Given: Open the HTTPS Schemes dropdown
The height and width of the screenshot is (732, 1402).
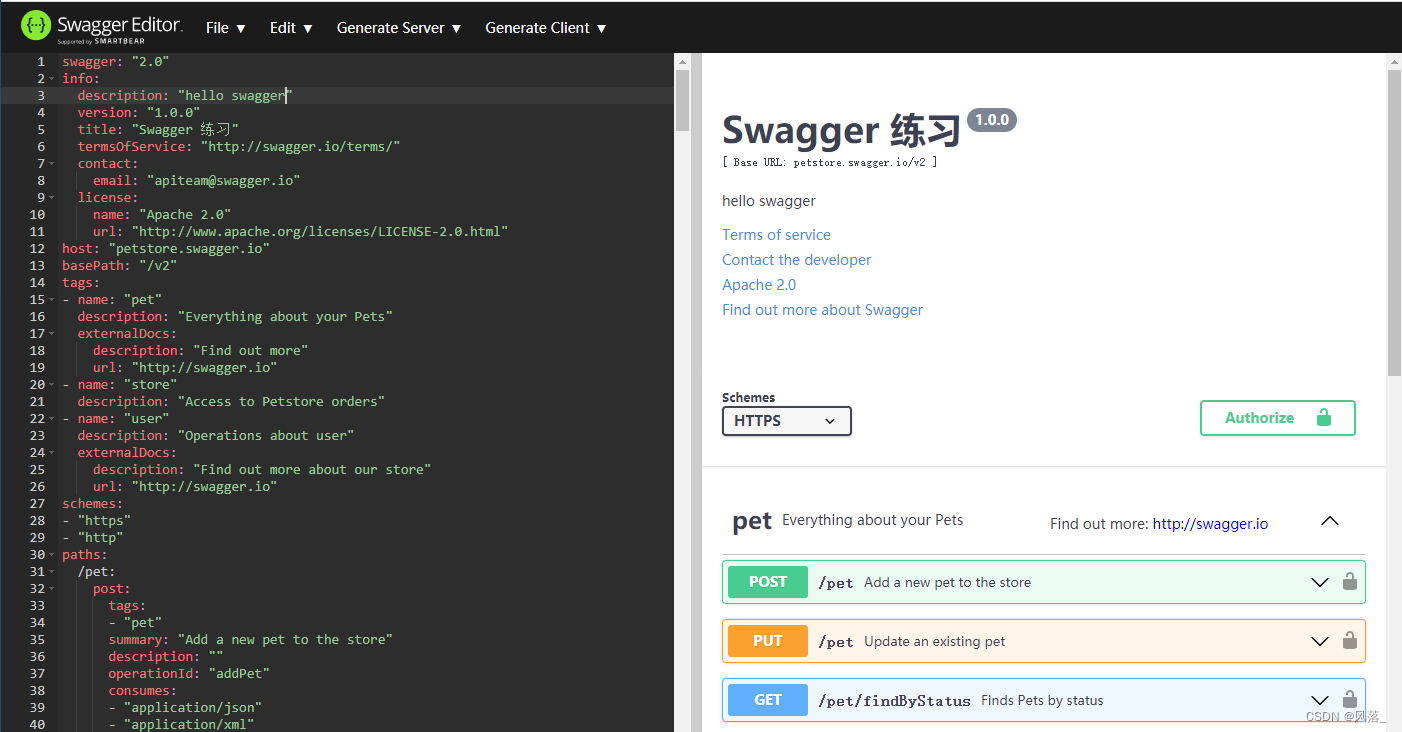Looking at the screenshot, I should pos(786,421).
